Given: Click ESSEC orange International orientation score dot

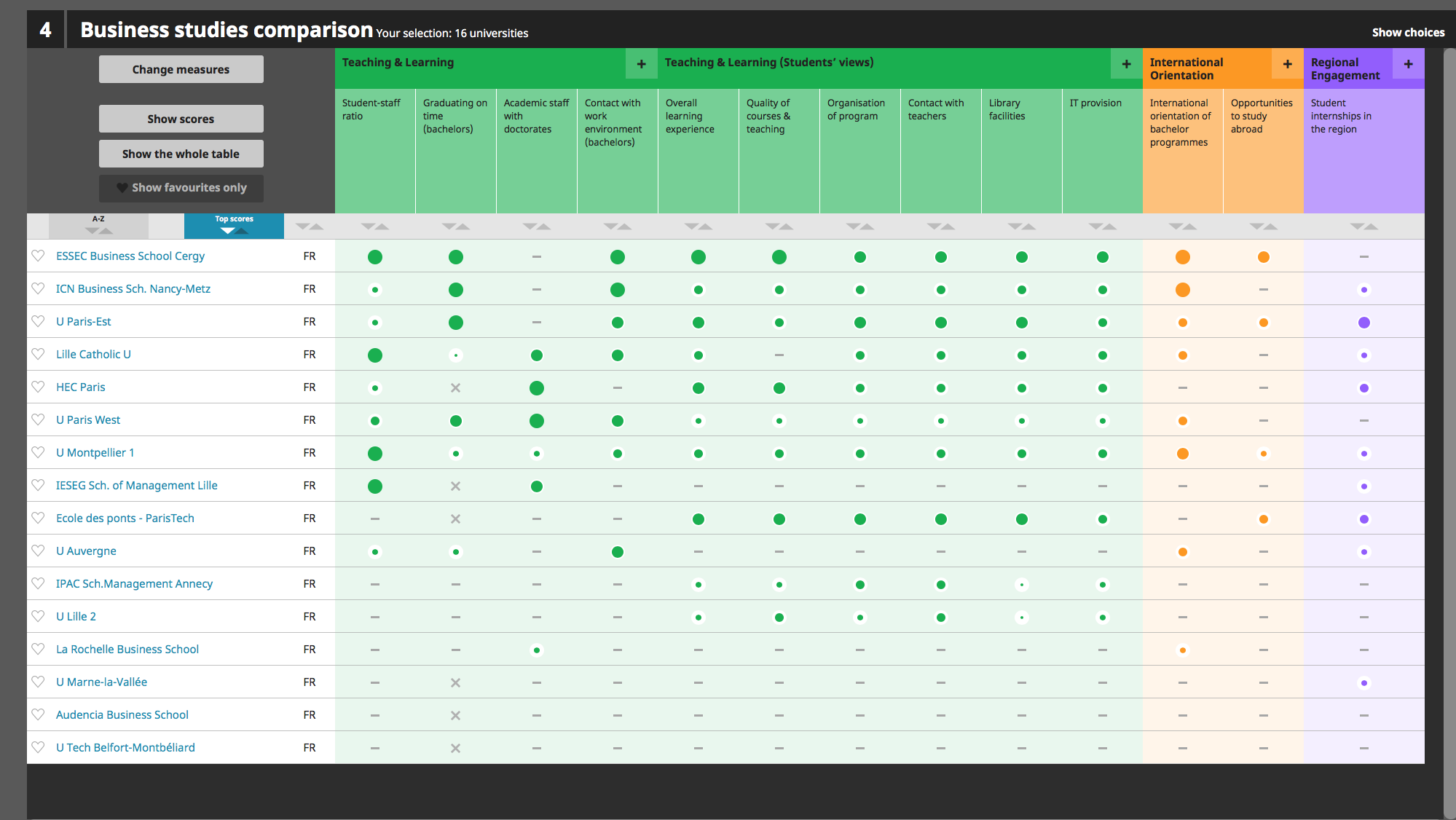Looking at the screenshot, I should [x=1182, y=257].
